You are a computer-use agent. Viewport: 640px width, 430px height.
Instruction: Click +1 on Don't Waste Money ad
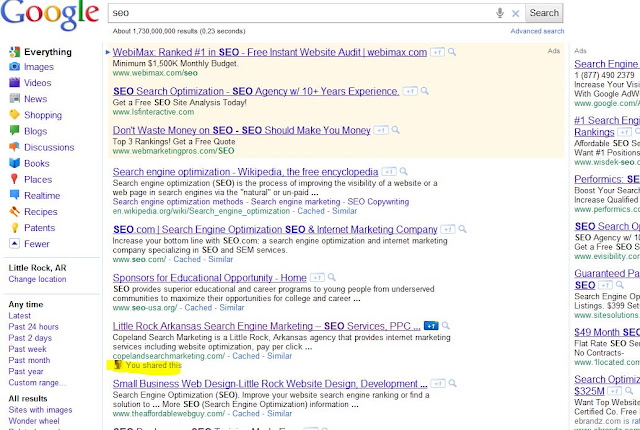[380, 131]
